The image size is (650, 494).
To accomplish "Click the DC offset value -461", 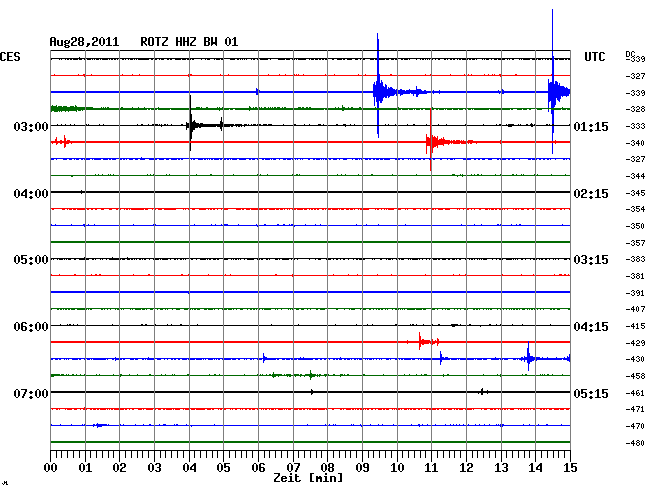I will (x=635, y=393).
